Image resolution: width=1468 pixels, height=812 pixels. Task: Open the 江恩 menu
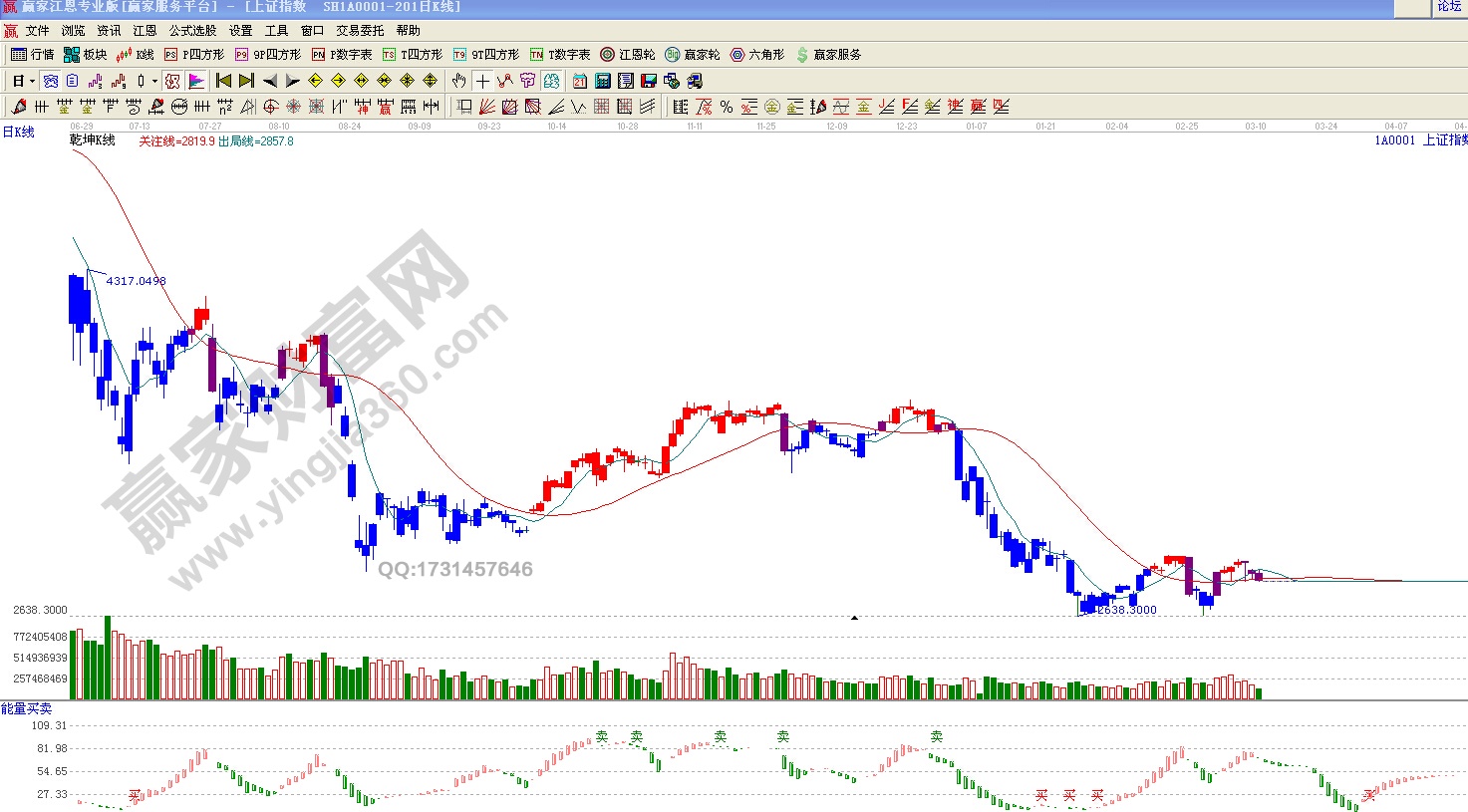[145, 31]
